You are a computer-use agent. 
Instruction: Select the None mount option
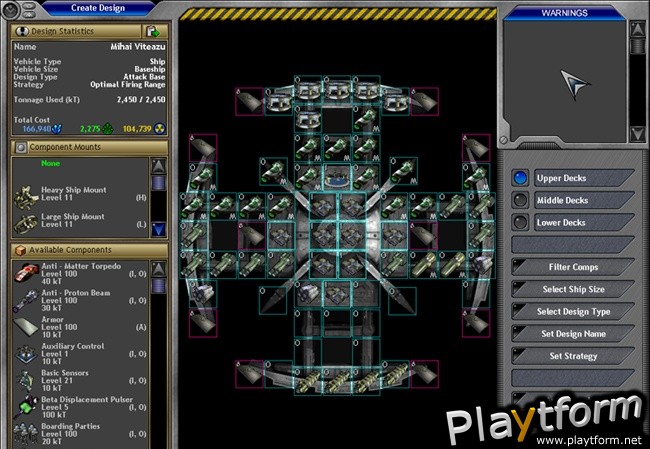51,163
